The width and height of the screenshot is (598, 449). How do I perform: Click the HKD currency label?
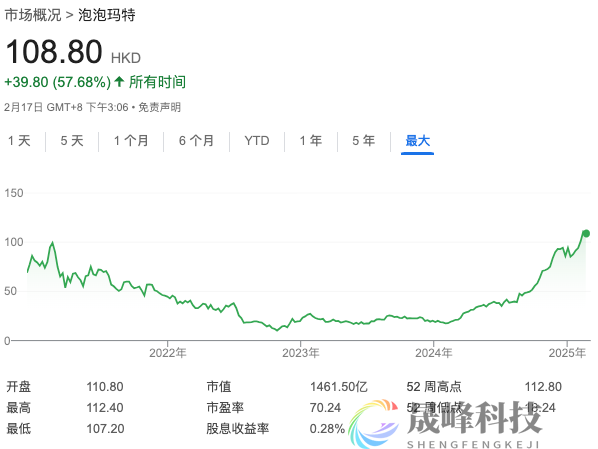click(126, 58)
